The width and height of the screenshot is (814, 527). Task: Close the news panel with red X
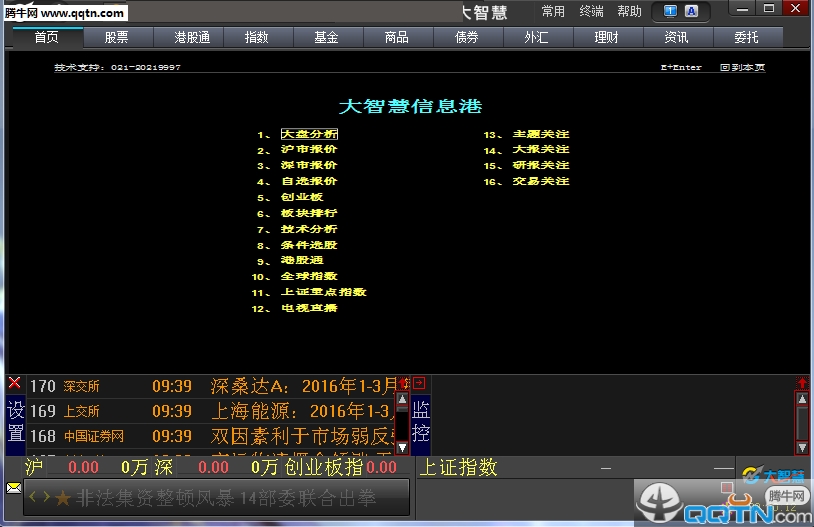pyautogui.click(x=15, y=383)
